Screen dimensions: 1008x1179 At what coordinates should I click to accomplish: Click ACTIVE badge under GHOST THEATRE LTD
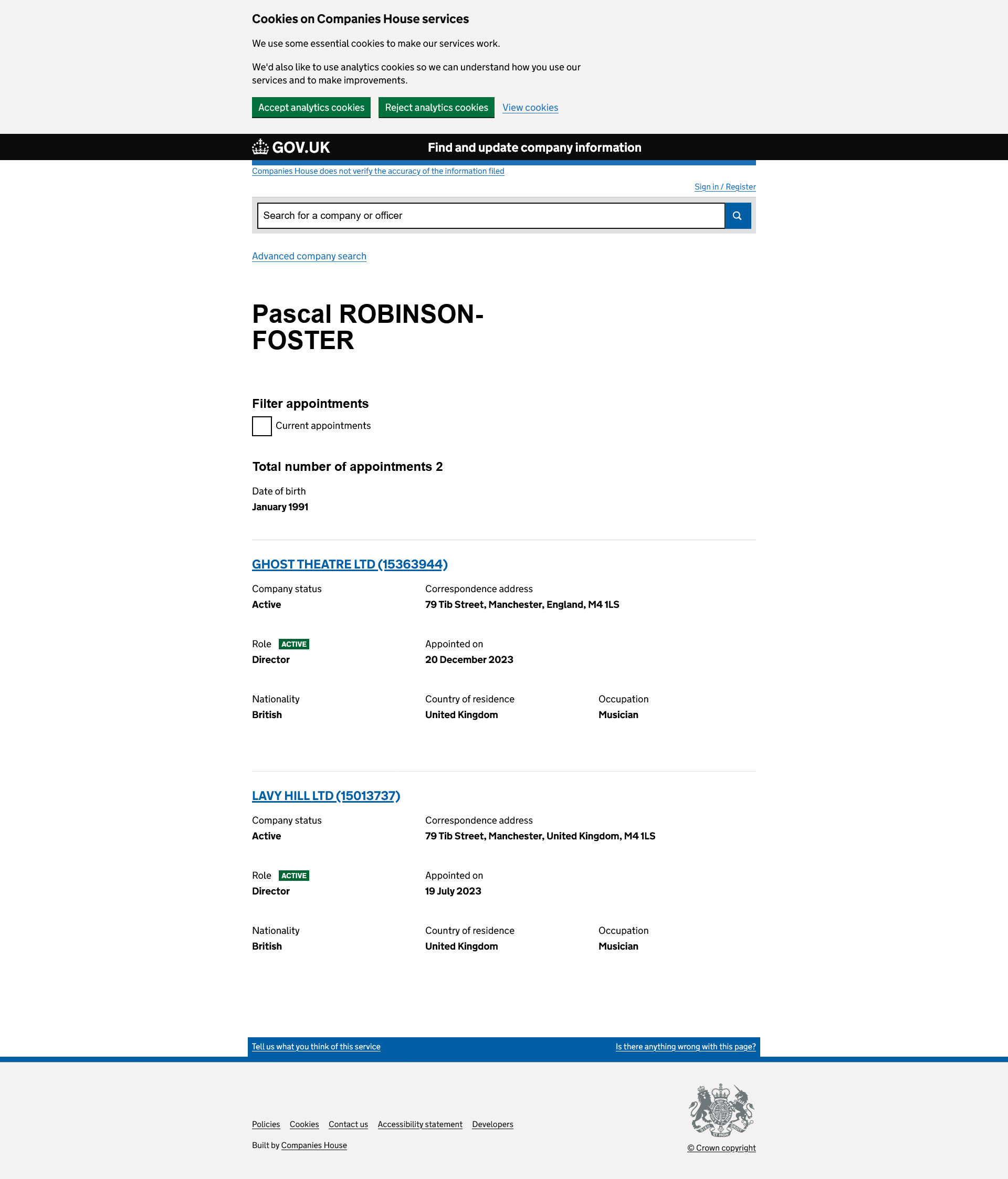tap(293, 644)
